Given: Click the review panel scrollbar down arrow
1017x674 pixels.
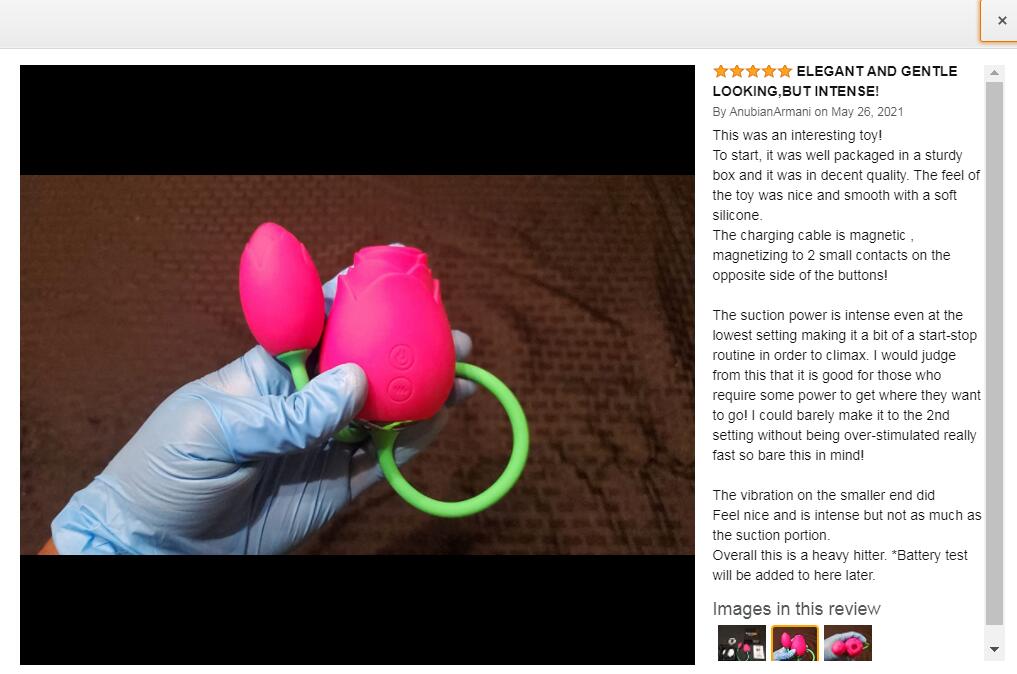Looking at the screenshot, I should pos(994,649).
